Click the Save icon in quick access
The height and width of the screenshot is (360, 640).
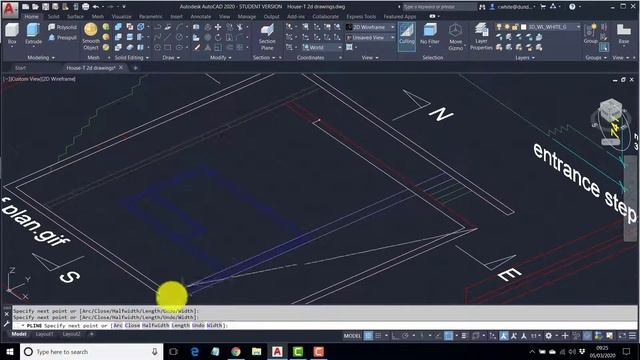click(45, 7)
